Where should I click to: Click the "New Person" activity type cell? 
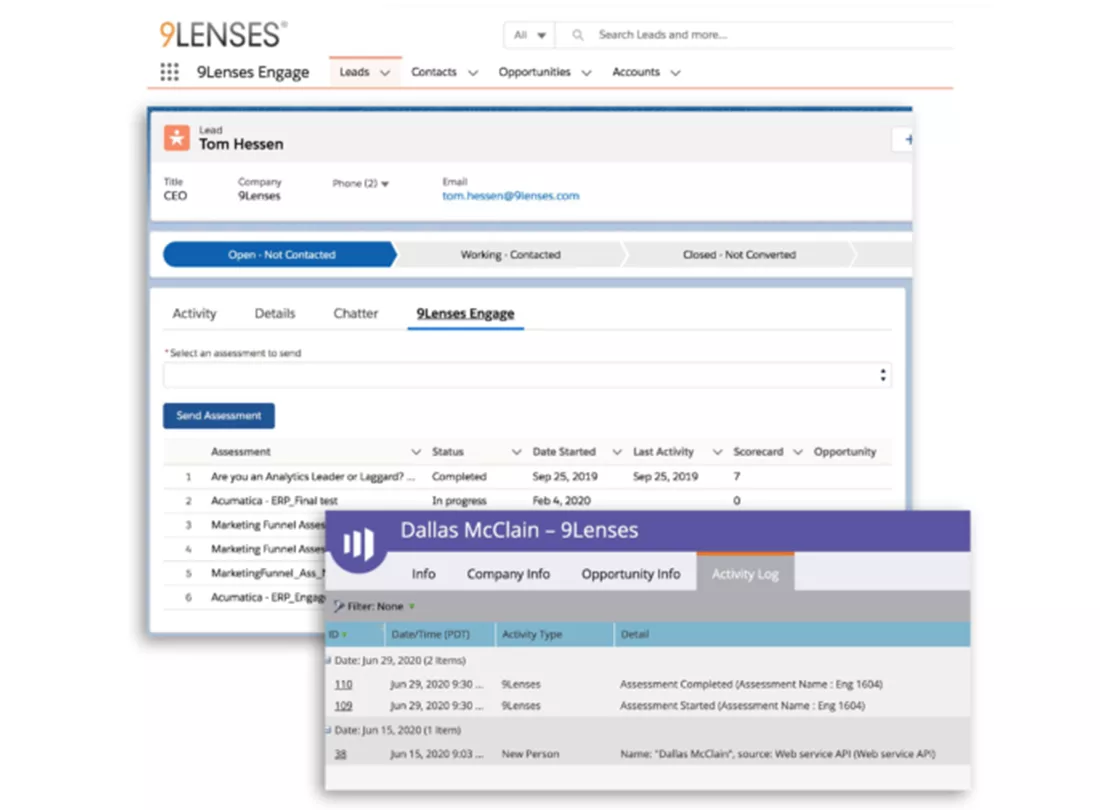click(x=530, y=754)
